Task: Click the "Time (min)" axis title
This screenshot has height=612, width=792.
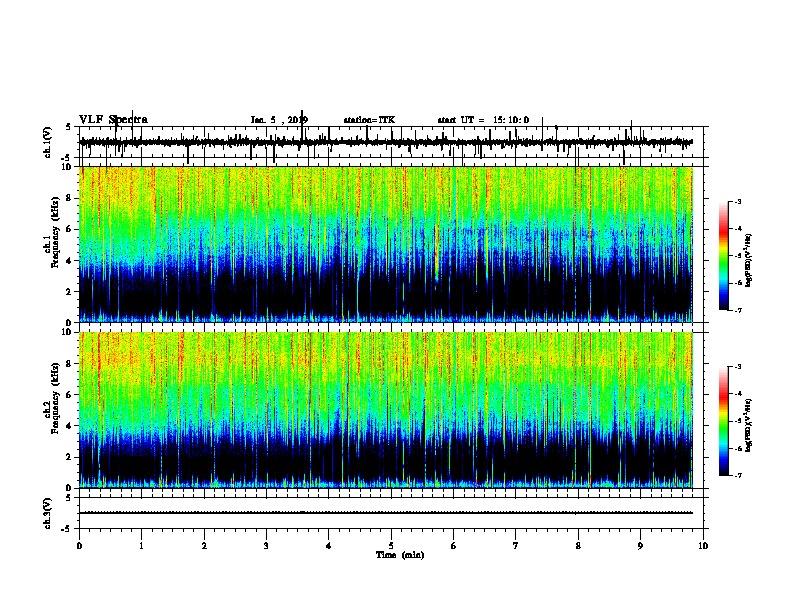Action: 400,555
